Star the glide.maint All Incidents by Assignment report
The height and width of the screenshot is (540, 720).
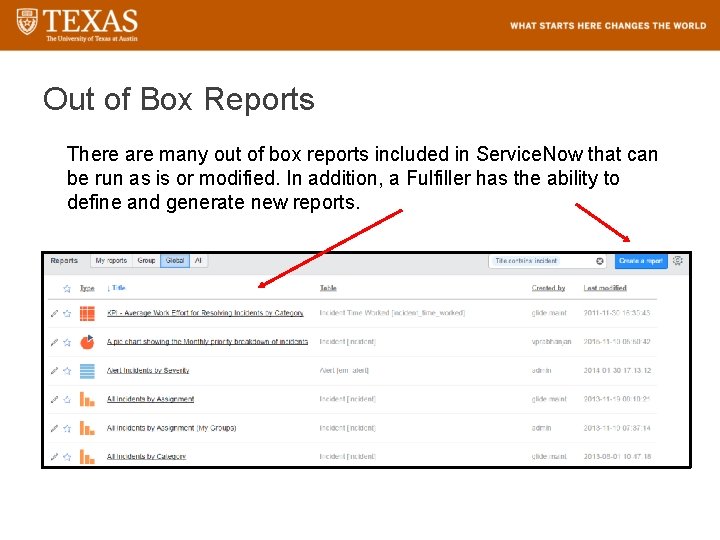click(x=67, y=399)
